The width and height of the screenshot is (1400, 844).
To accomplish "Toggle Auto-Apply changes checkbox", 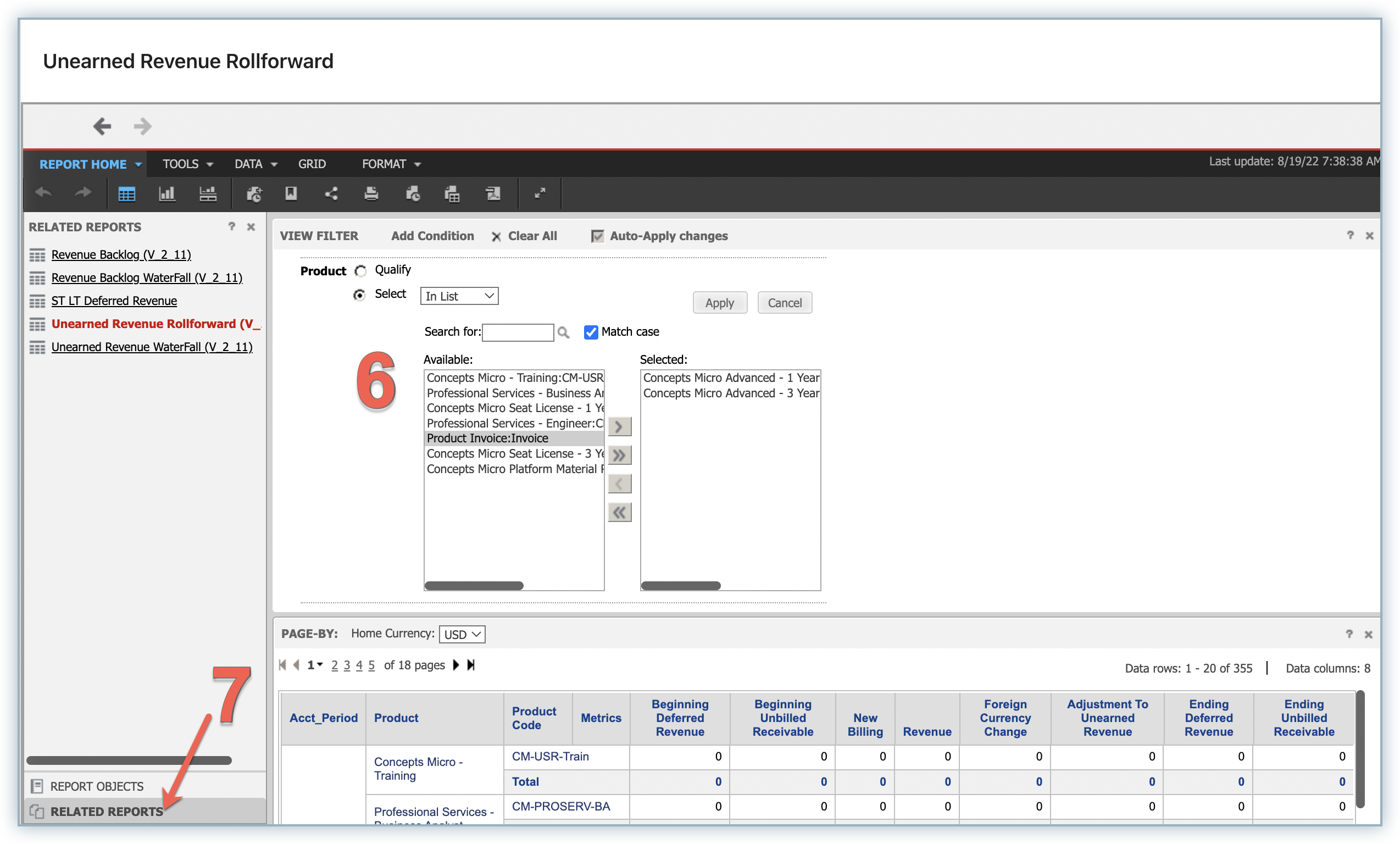I will (x=597, y=236).
